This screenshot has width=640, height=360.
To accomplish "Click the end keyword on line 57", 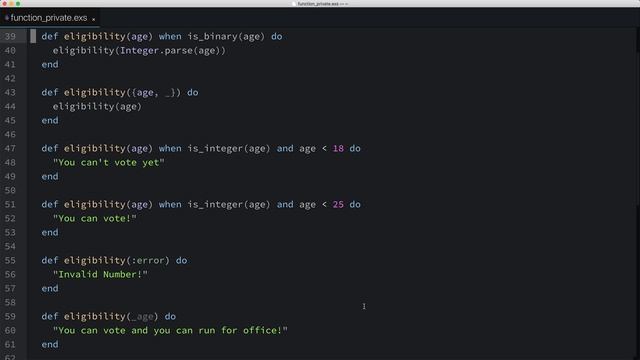I will (x=50, y=288).
